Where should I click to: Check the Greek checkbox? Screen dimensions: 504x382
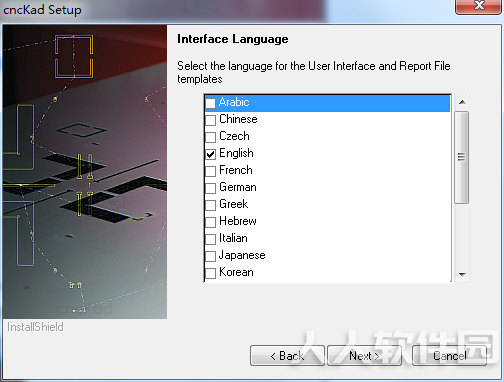(x=211, y=205)
